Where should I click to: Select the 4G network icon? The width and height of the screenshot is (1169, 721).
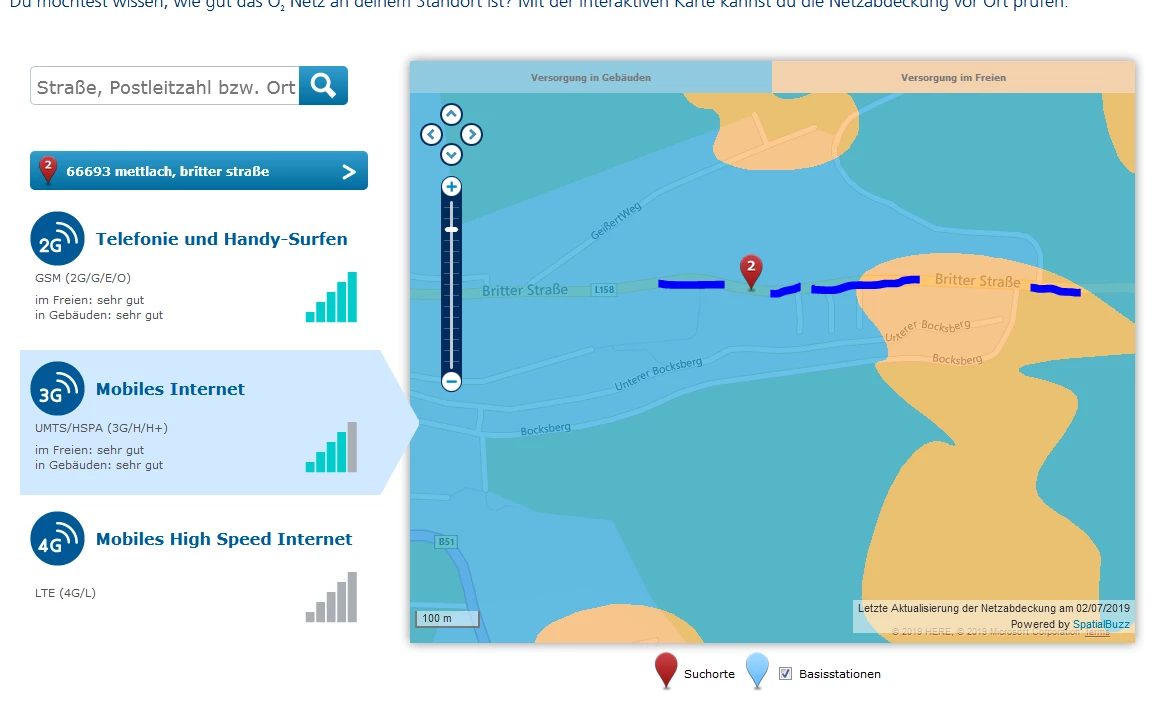pyautogui.click(x=57, y=538)
